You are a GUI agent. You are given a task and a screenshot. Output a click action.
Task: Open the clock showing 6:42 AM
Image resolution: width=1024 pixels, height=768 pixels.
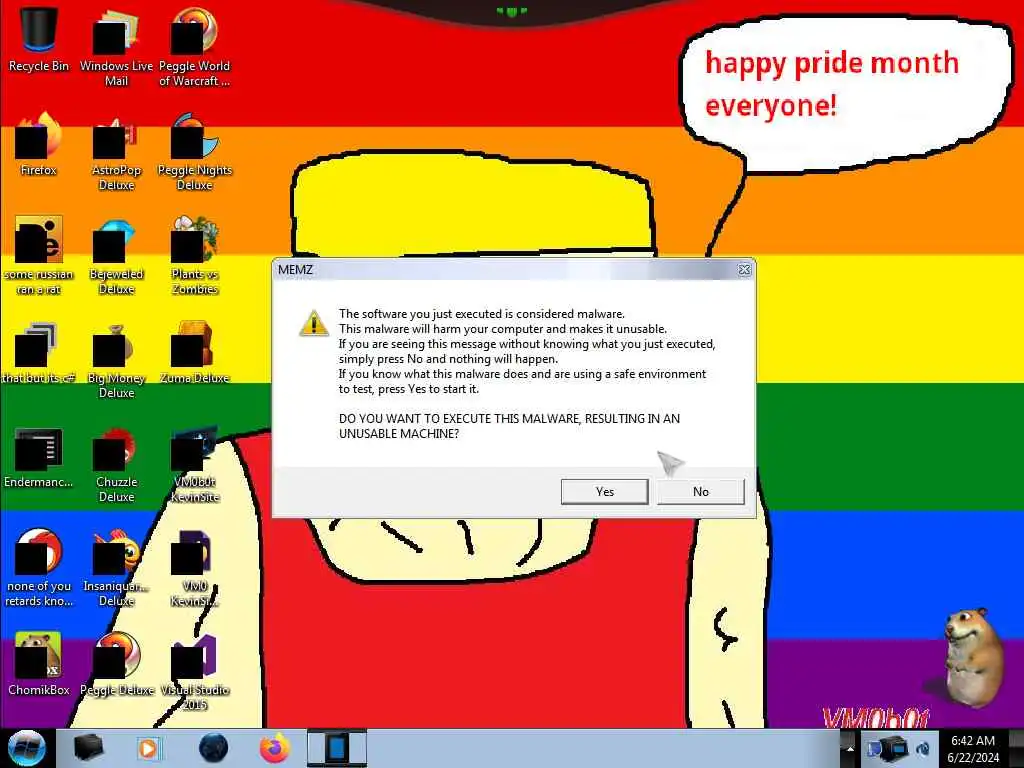[x=973, y=749]
